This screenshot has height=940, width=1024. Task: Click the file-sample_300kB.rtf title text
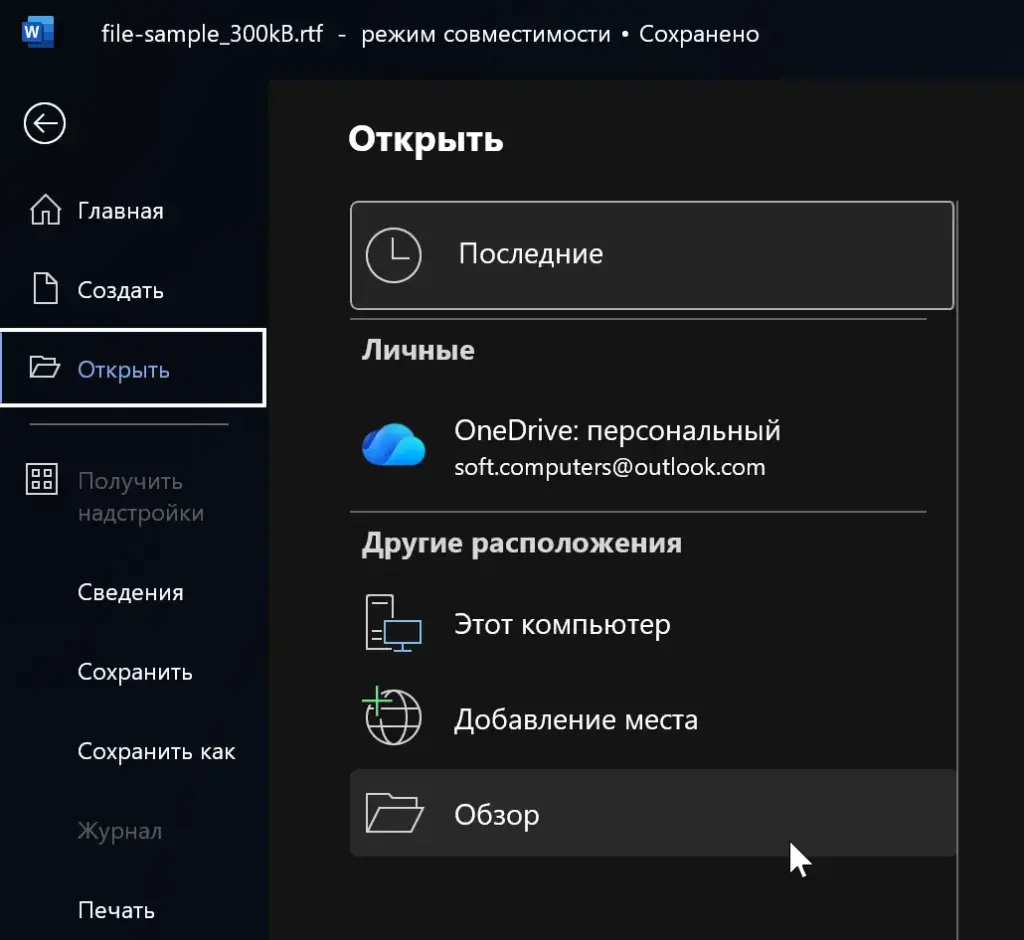(212, 33)
